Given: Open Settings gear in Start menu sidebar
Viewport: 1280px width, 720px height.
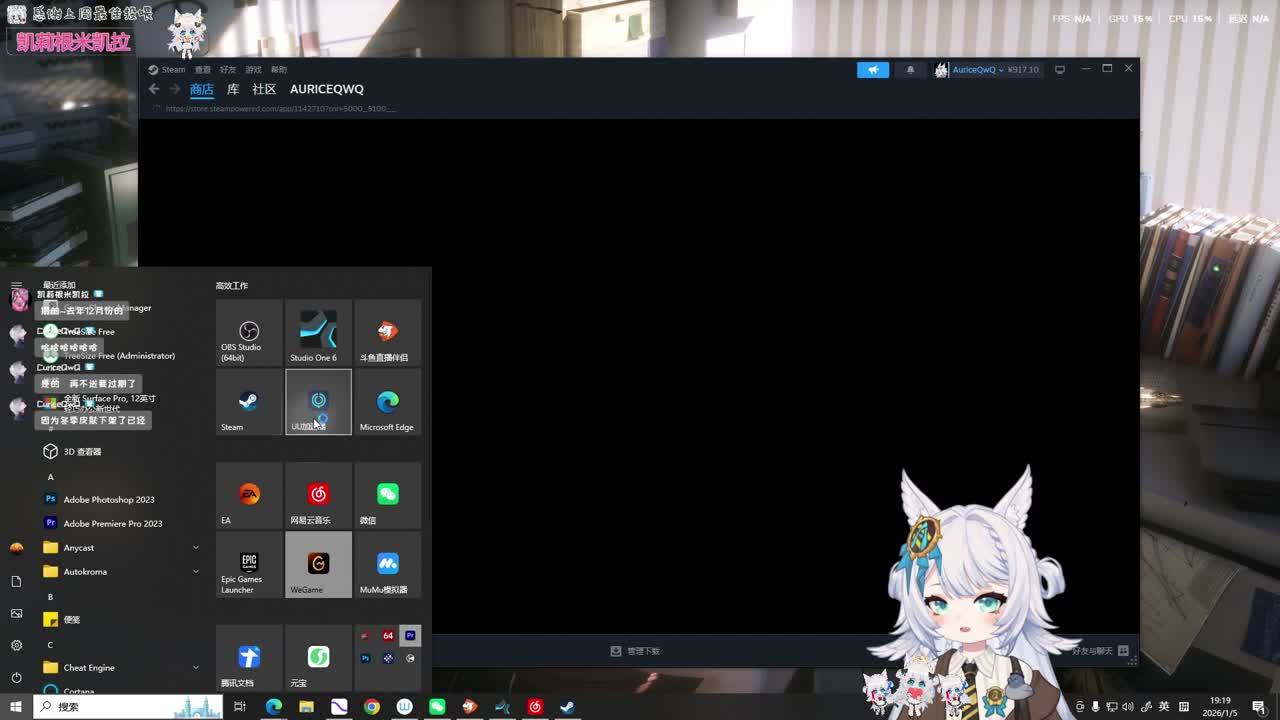Looking at the screenshot, I should tap(16, 645).
